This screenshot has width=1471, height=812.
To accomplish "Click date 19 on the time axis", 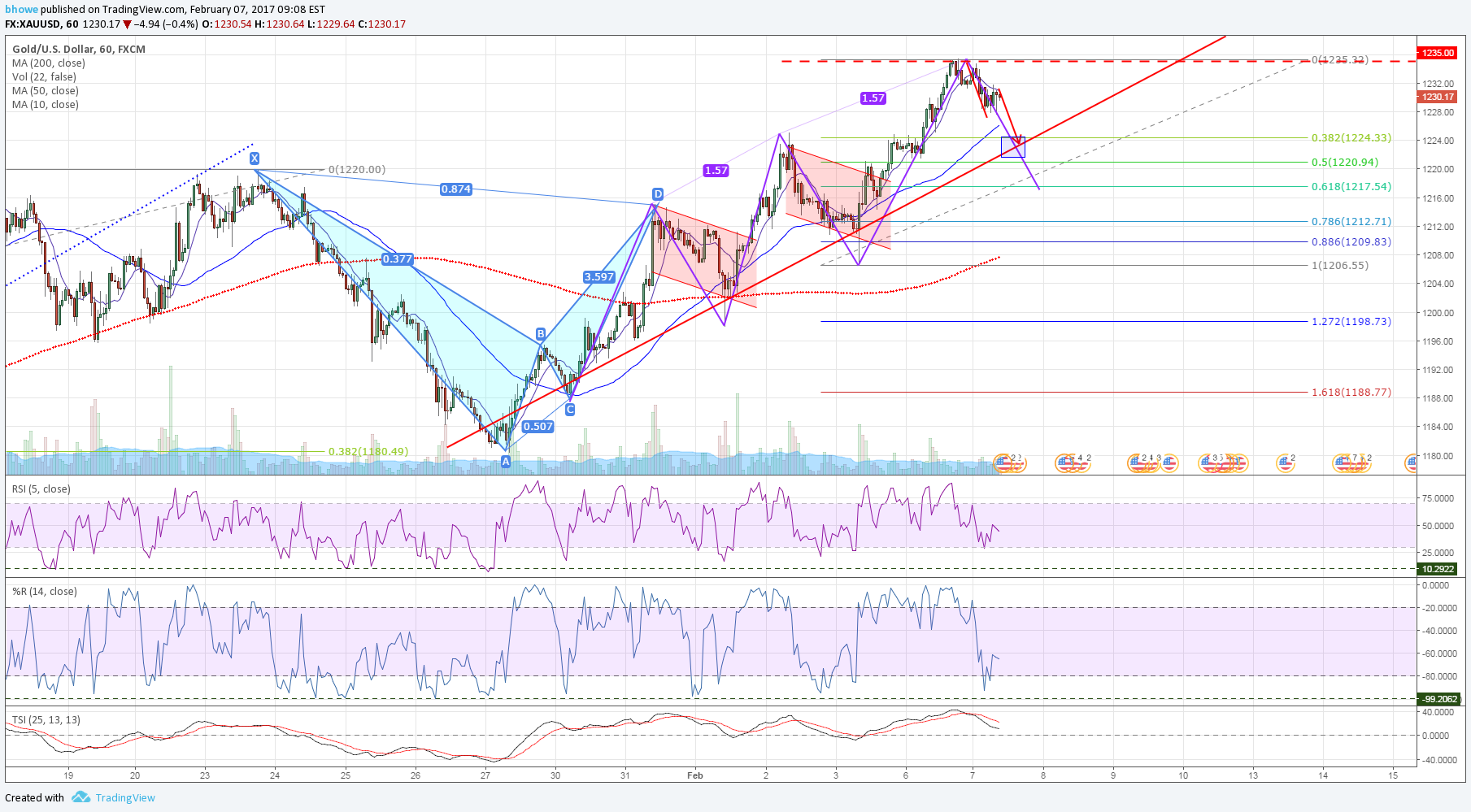I will coord(69,775).
